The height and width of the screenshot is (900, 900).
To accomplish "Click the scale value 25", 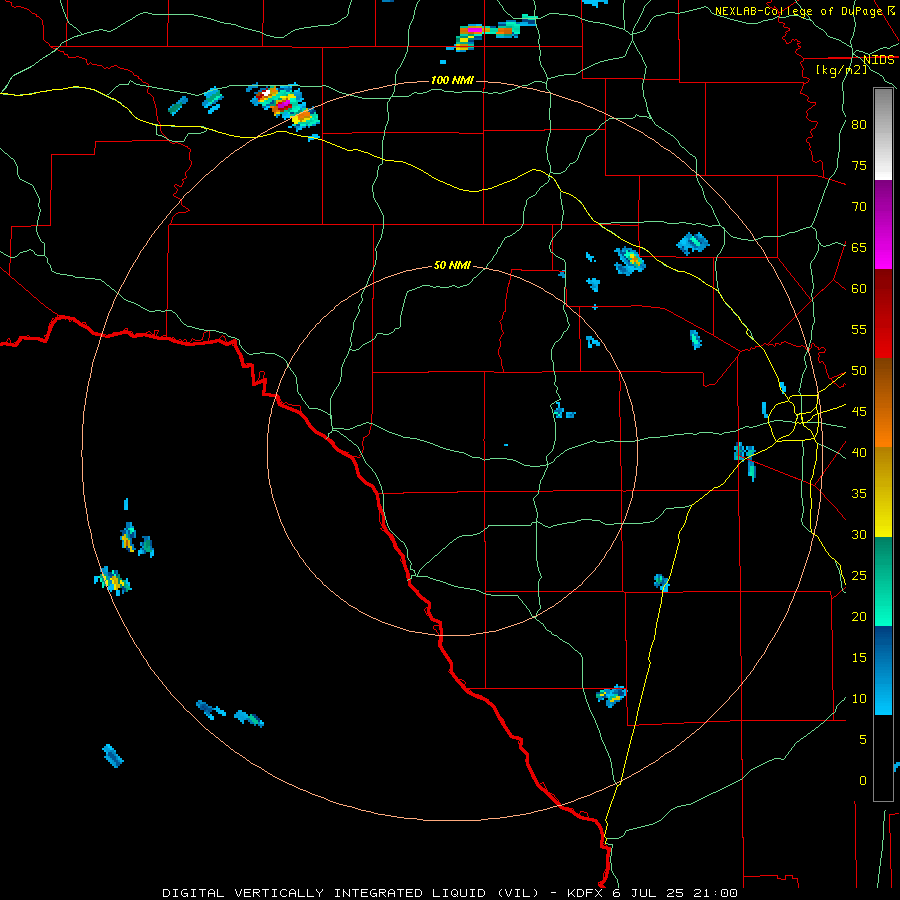I will tap(859, 576).
